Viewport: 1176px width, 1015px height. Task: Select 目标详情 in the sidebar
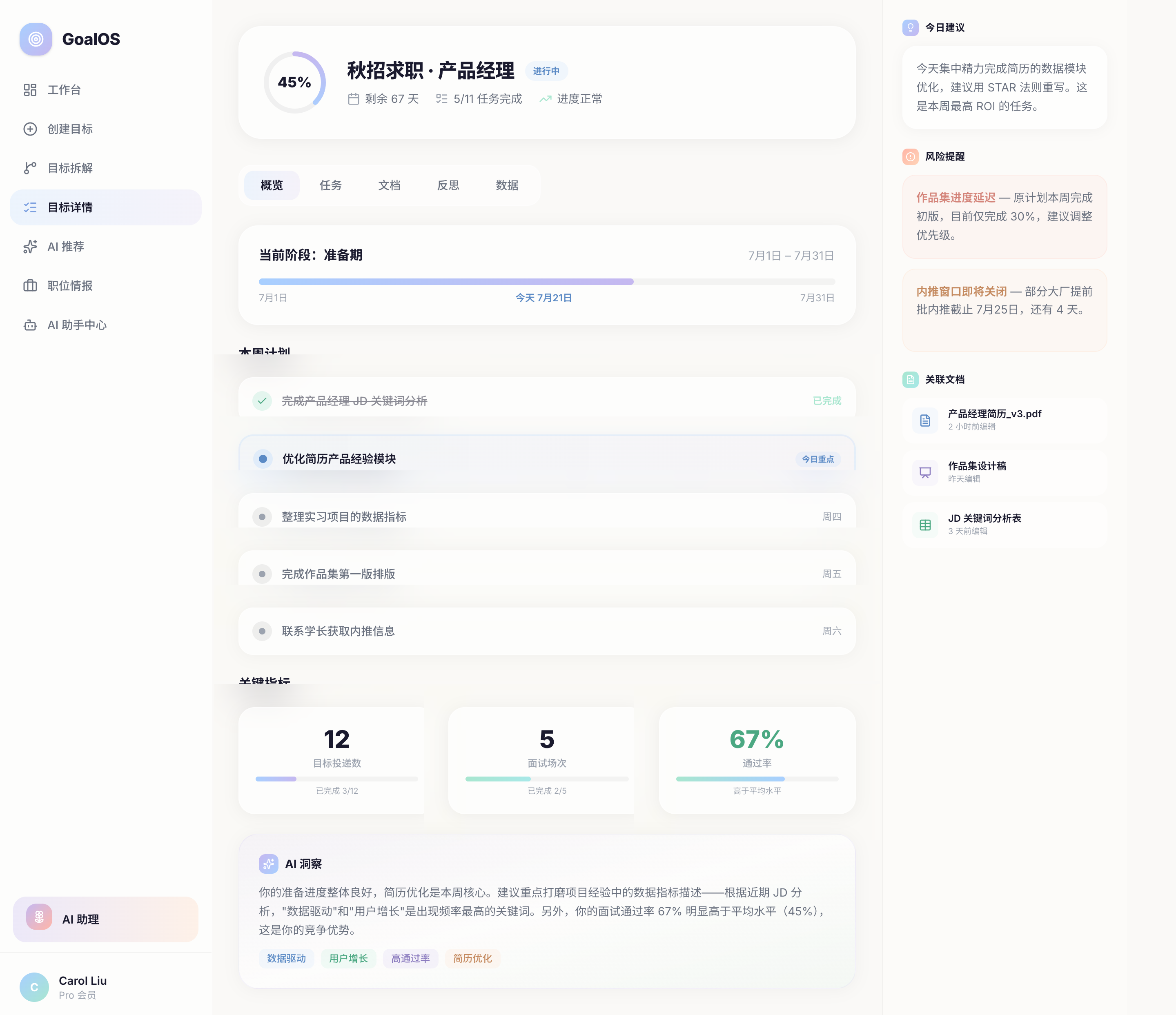point(106,207)
